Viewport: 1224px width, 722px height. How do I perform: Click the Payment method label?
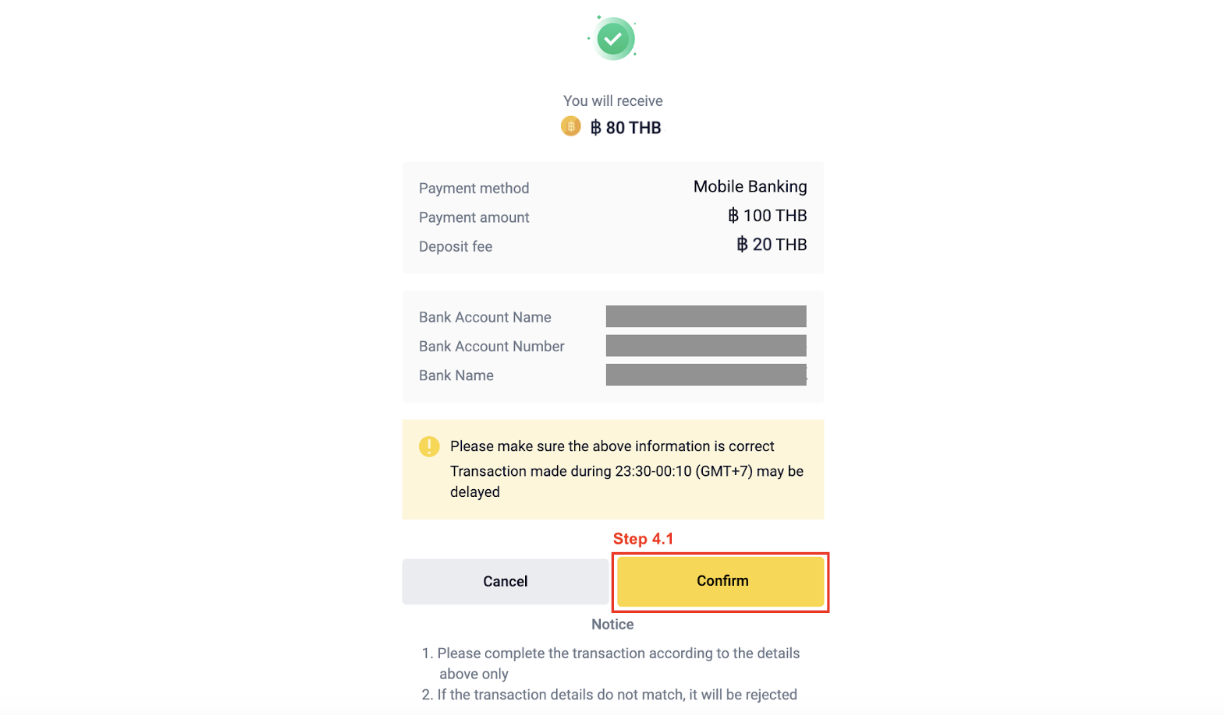pyautogui.click(x=474, y=188)
